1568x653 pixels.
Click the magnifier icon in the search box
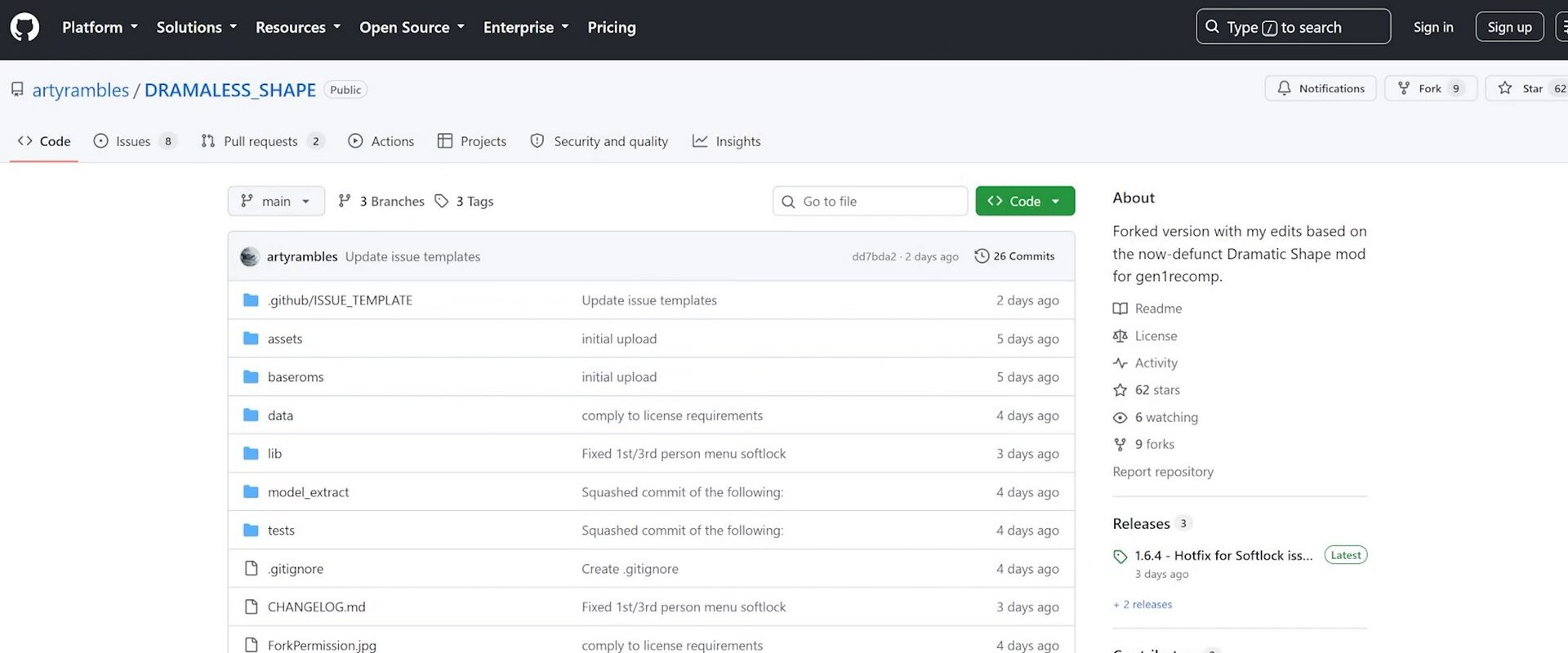click(x=1212, y=27)
